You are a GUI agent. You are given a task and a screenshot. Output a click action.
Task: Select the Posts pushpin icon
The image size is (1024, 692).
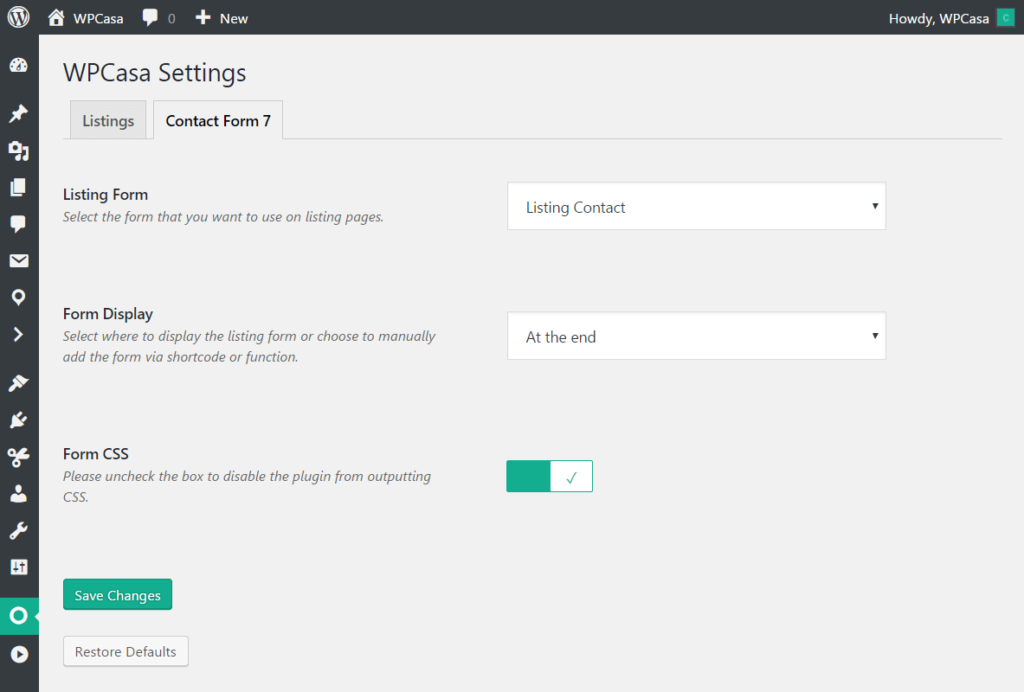click(19, 113)
